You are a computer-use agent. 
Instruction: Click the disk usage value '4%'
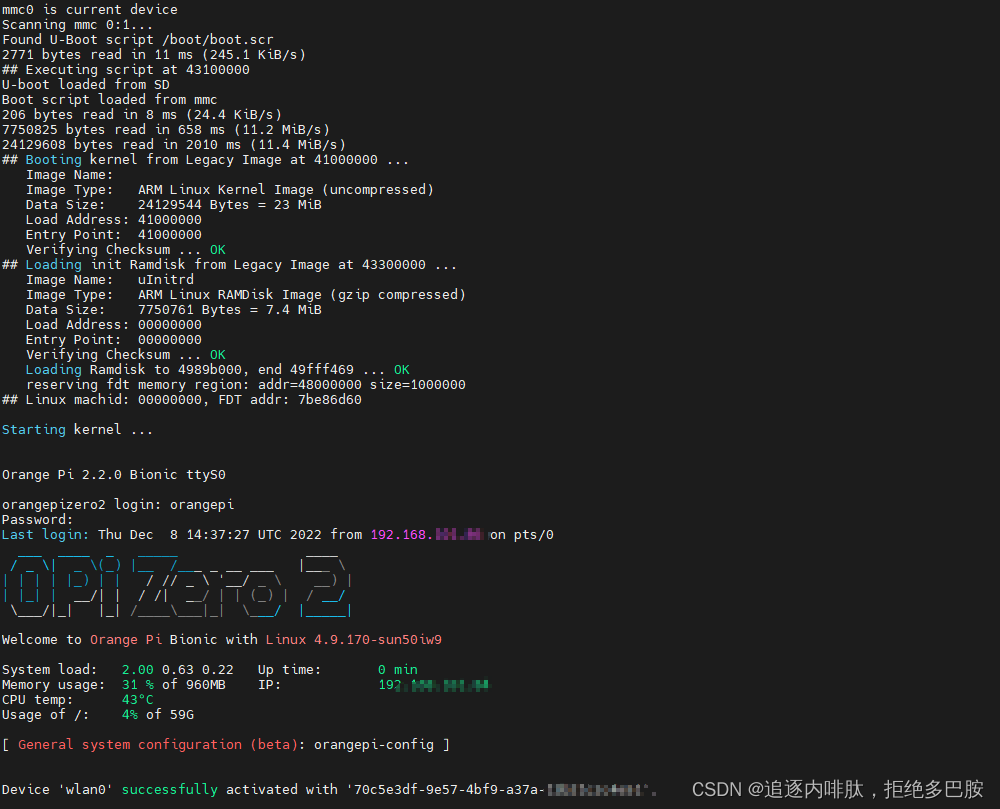[x=130, y=715]
